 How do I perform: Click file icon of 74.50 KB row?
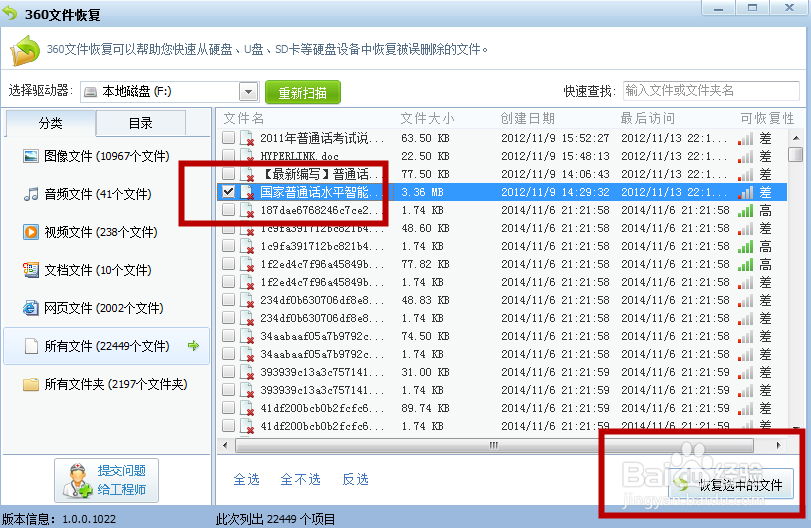pyautogui.click(x=248, y=336)
